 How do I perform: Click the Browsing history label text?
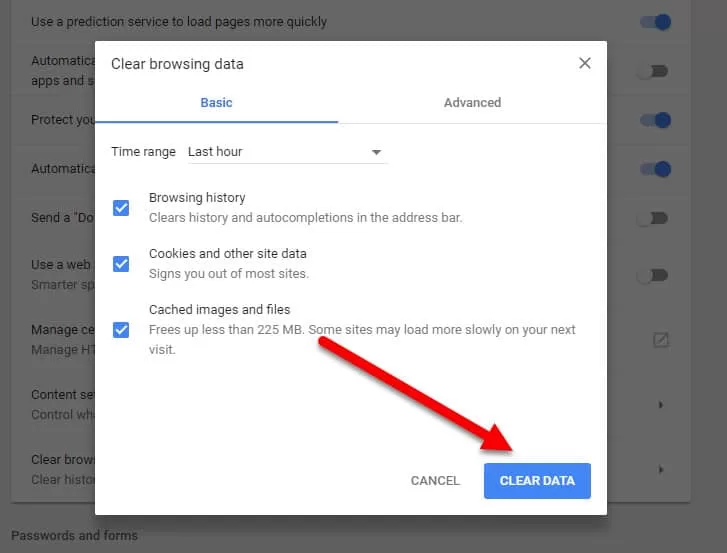pyautogui.click(x=197, y=198)
